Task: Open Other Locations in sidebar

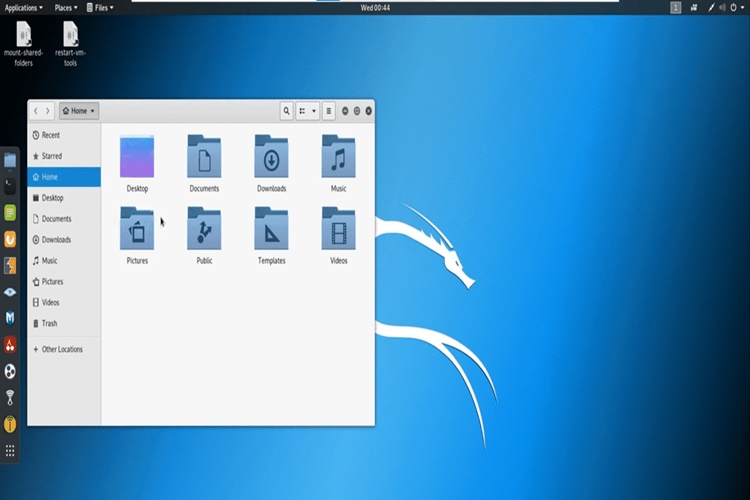Action: click(x=64, y=349)
